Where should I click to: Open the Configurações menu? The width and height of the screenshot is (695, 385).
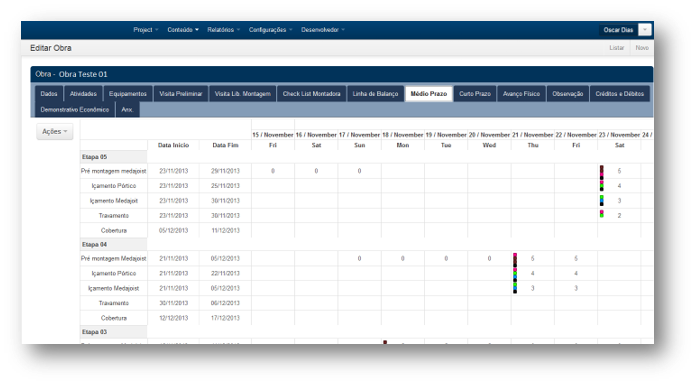point(270,30)
